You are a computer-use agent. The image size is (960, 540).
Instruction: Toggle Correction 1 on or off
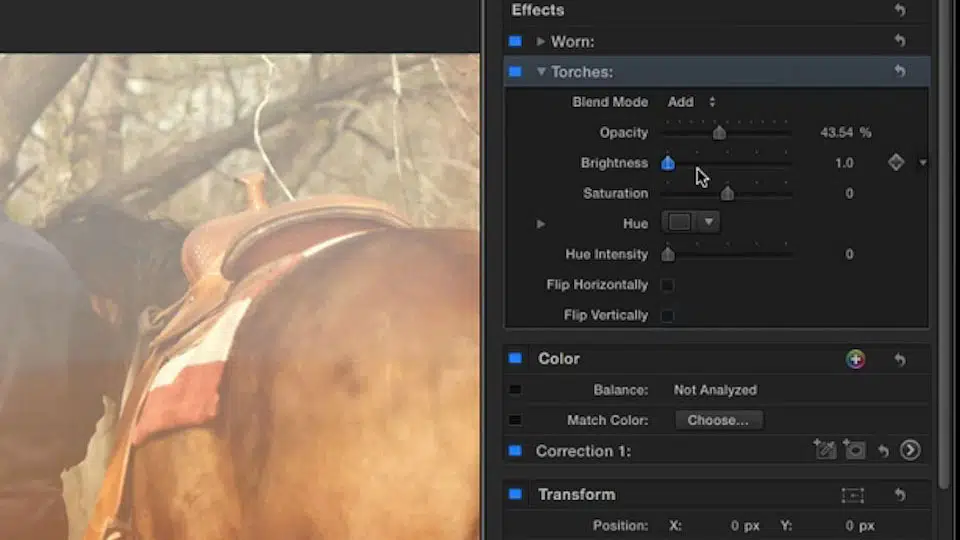coord(515,451)
